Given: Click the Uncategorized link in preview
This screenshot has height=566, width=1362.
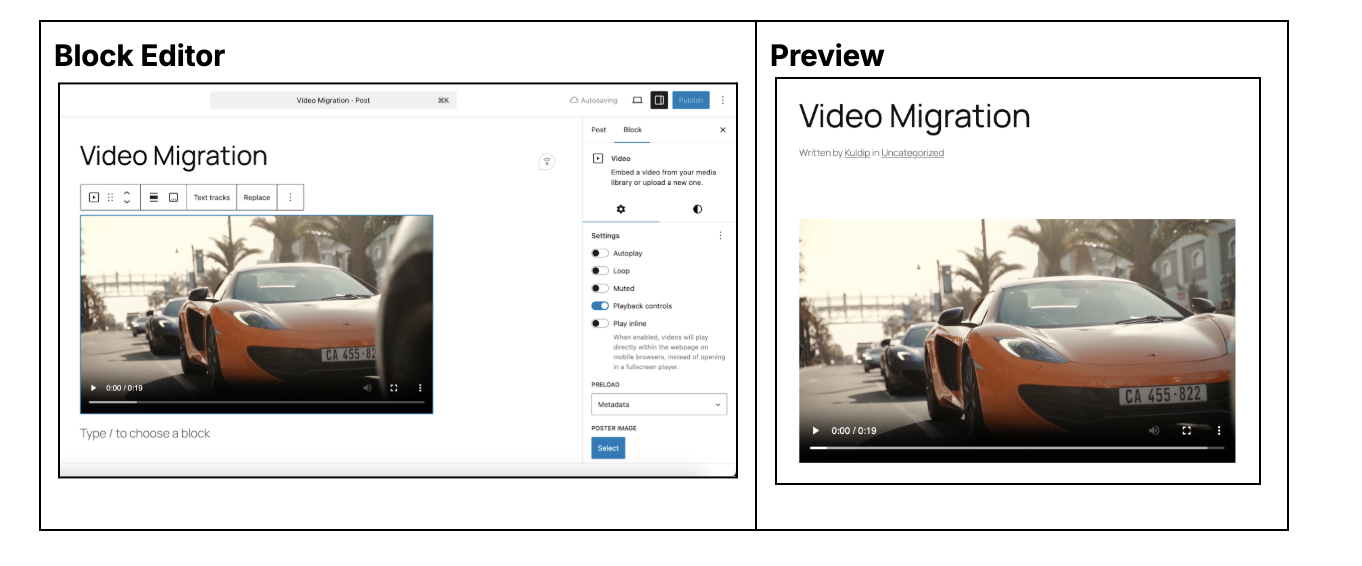Looking at the screenshot, I should point(912,153).
